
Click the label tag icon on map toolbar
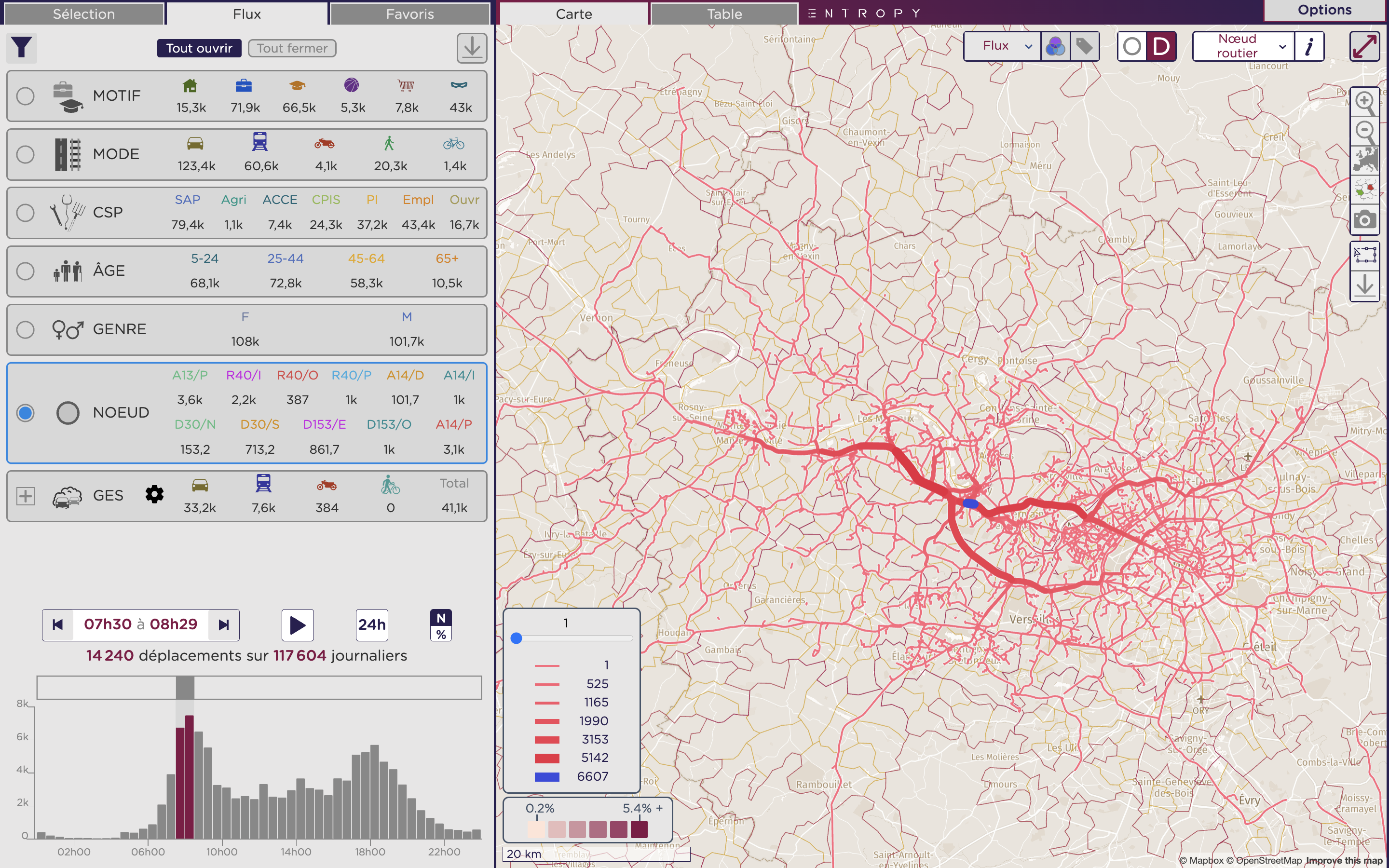pyautogui.click(x=1084, y=46)
